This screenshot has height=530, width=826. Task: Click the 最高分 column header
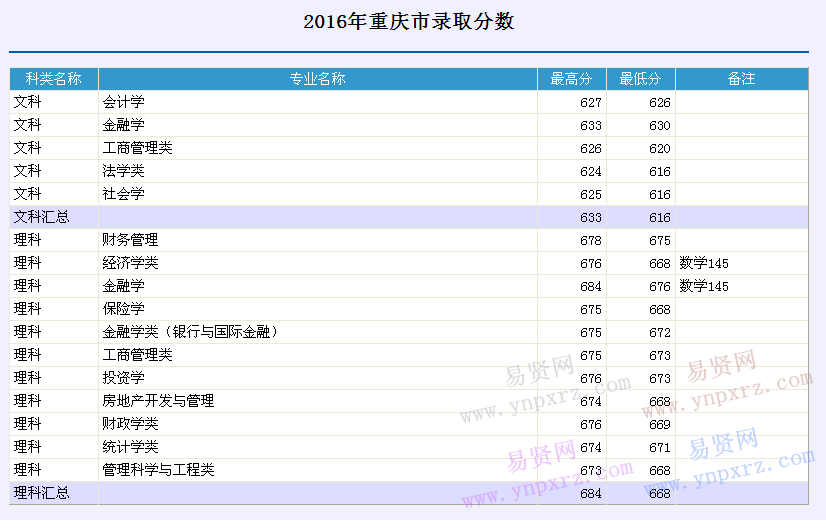coord(571,79)
